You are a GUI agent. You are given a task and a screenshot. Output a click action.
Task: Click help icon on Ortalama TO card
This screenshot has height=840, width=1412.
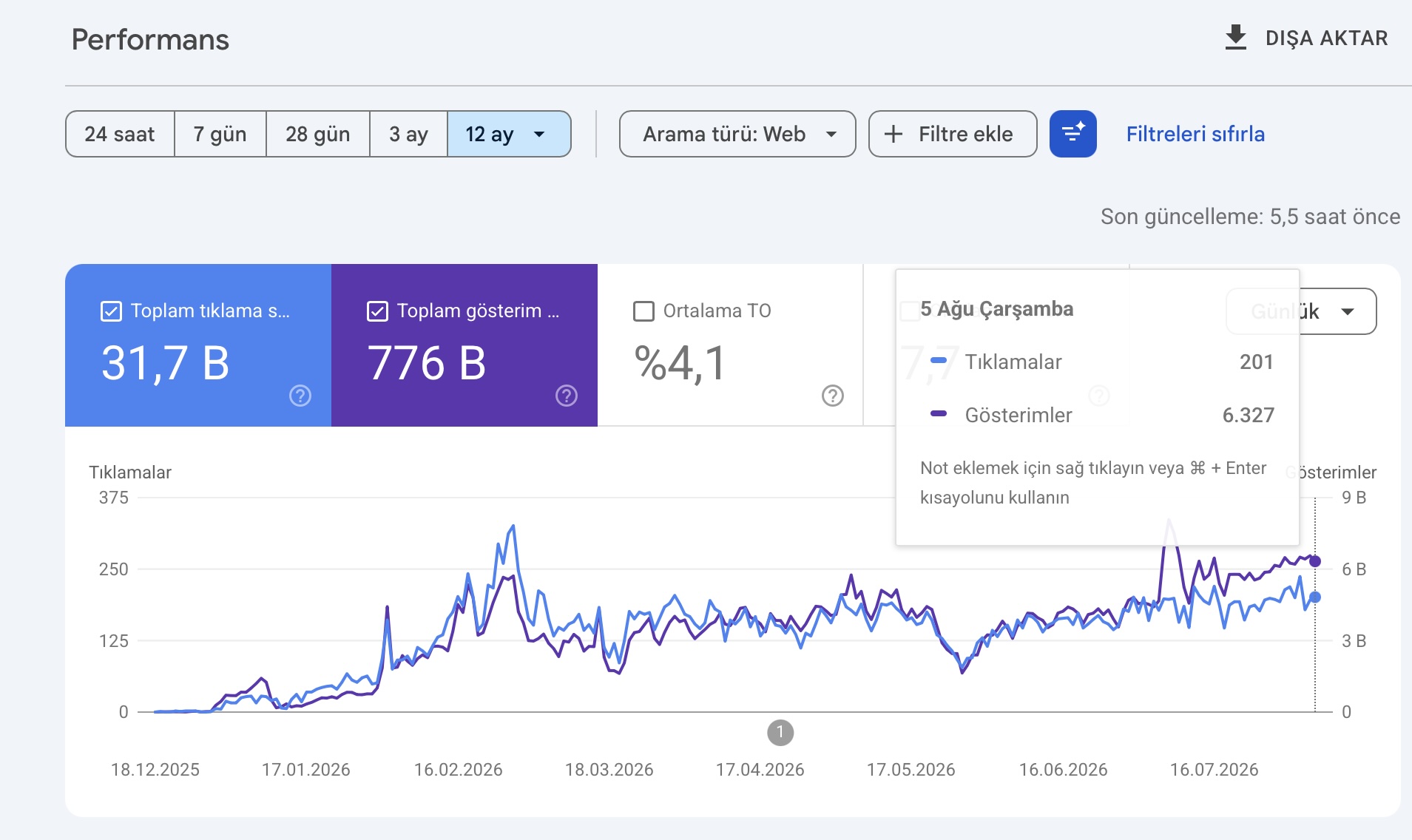click(x=833, y=396)
